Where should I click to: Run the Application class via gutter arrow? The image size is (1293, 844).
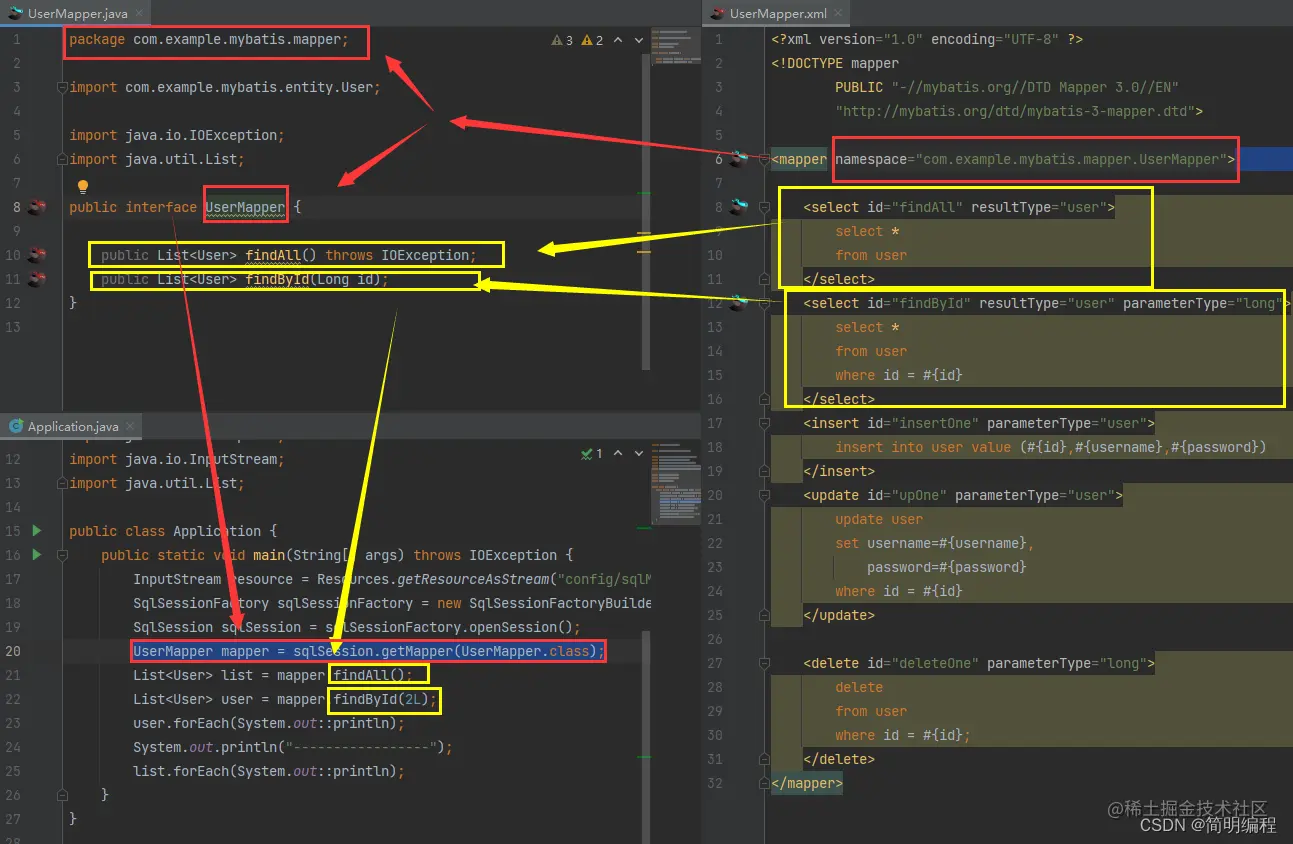37,531
